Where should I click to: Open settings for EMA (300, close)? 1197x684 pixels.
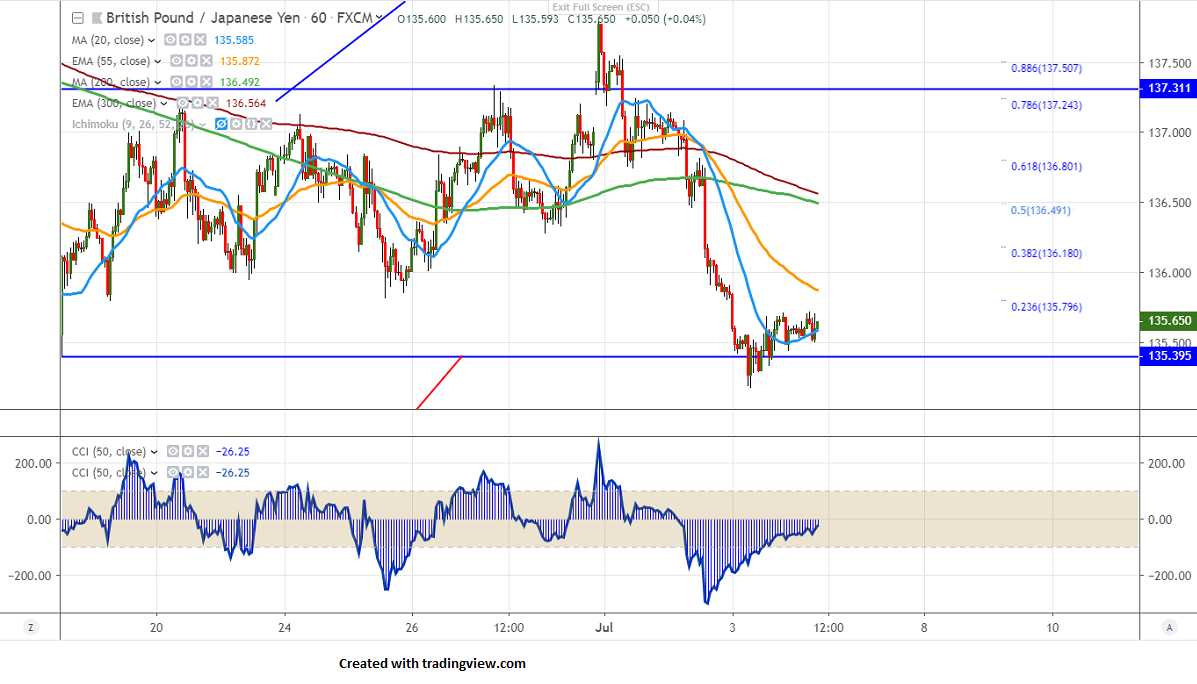198,102
